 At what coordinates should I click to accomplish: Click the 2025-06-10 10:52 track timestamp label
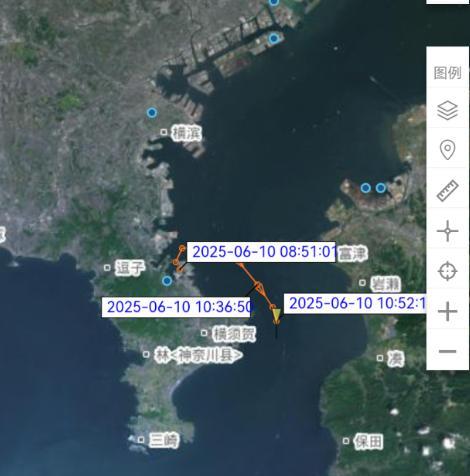[355, 303]
